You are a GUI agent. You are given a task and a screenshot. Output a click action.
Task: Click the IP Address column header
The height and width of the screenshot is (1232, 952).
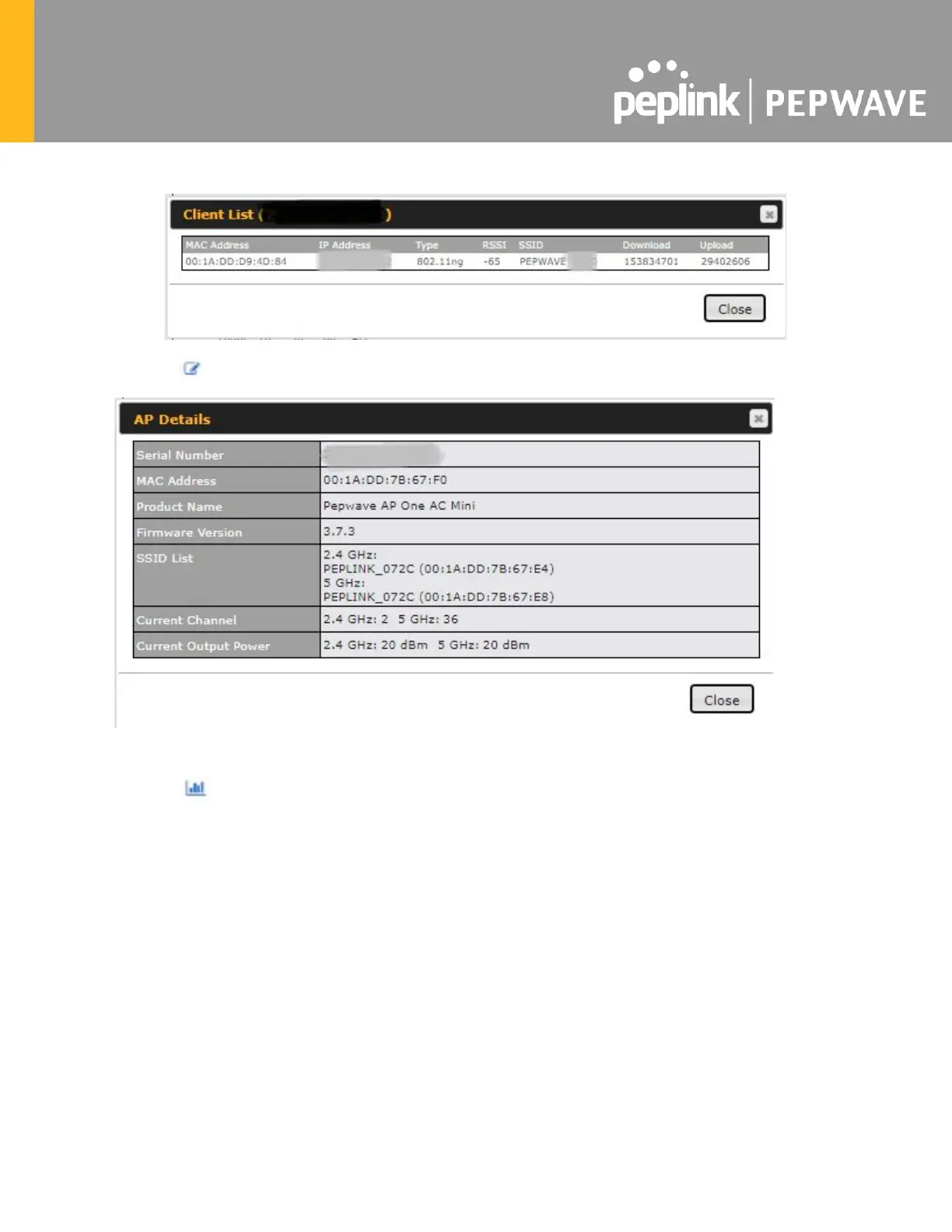tap(345, 245)
